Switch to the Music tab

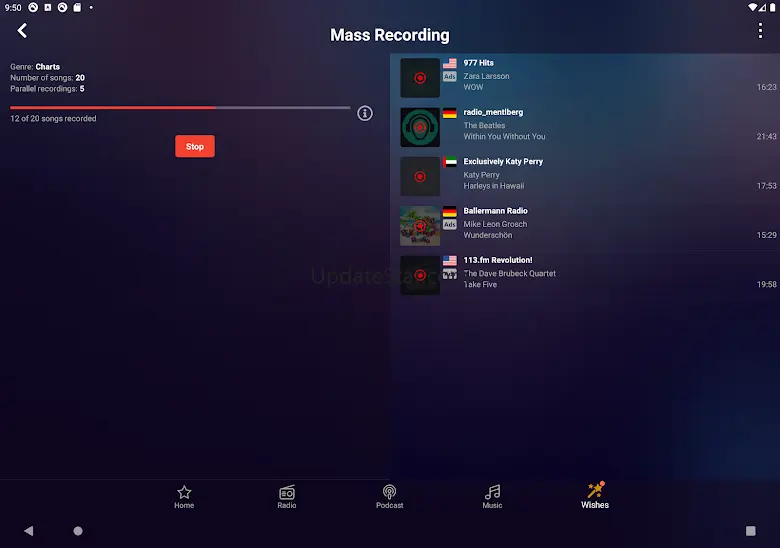tap(492, 497)
